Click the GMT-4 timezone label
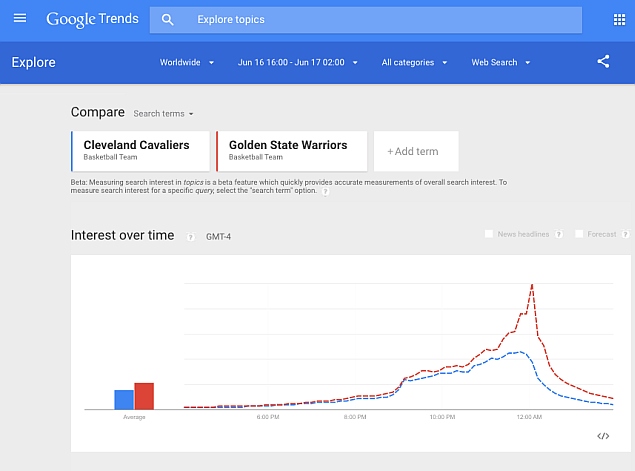 [x=218, y=237]
